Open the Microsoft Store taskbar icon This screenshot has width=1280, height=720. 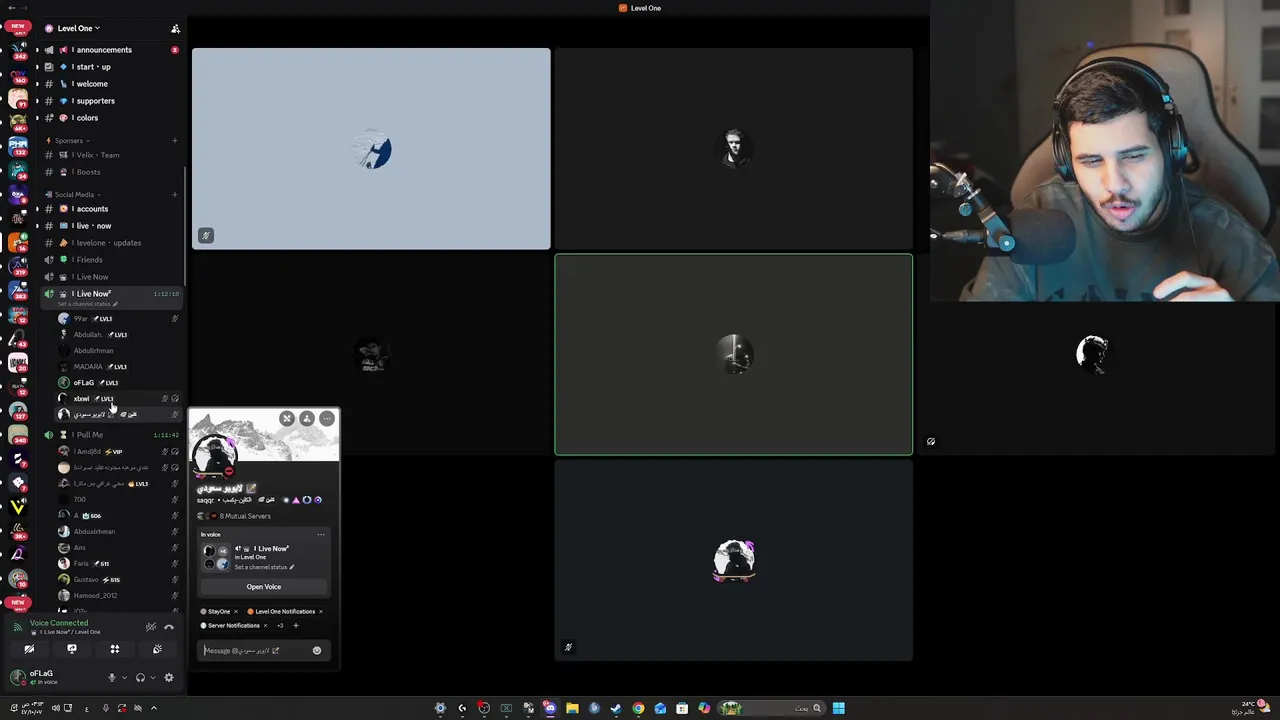(682, 708)
